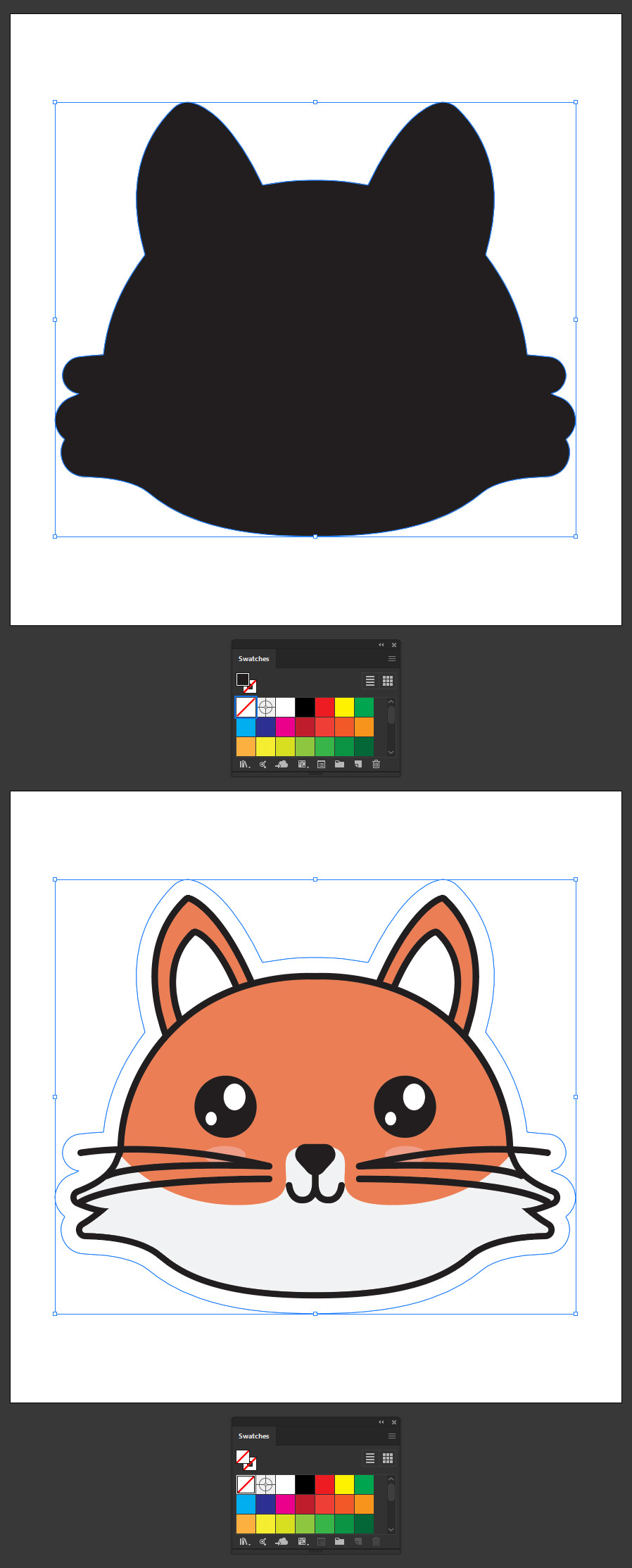The image size is (632, 1568).
Task: Activate the black Fill box in Swatches panel
Action: tap(243, 679)
